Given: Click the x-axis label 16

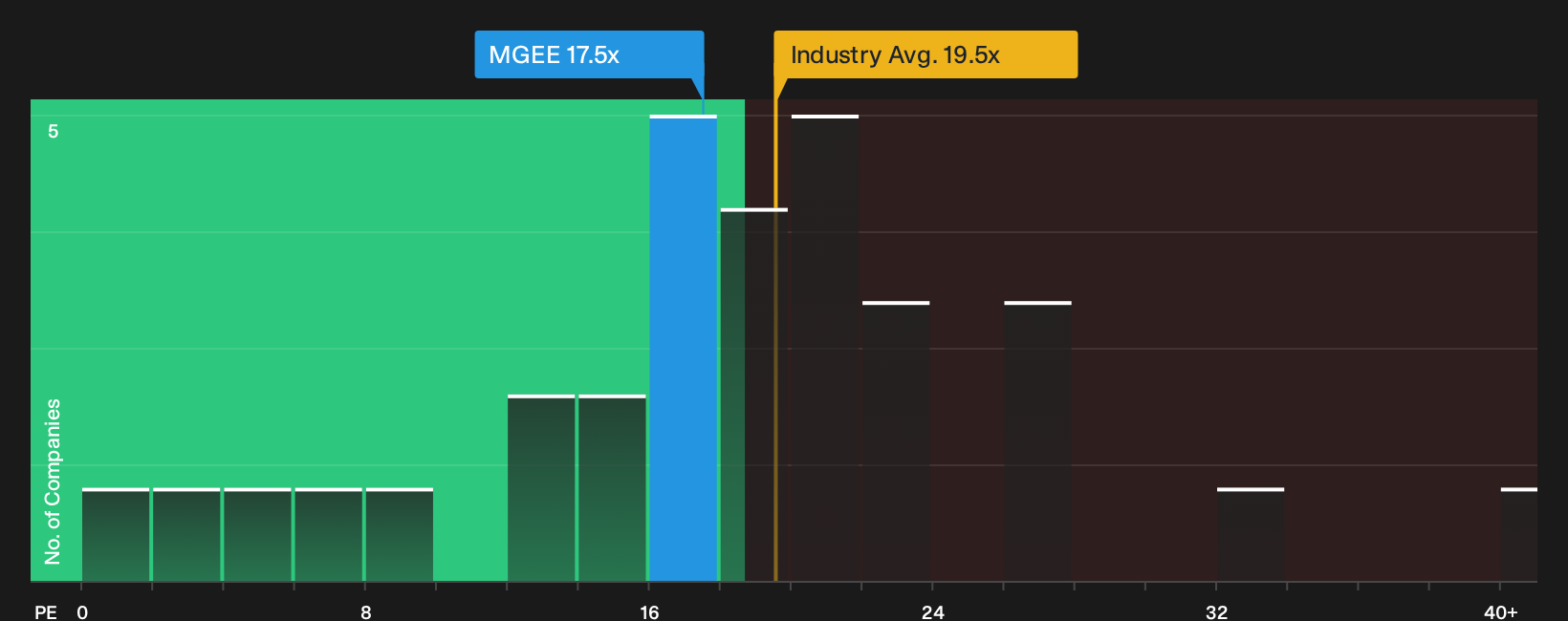Looking at the screenshot, I should 649,611.
